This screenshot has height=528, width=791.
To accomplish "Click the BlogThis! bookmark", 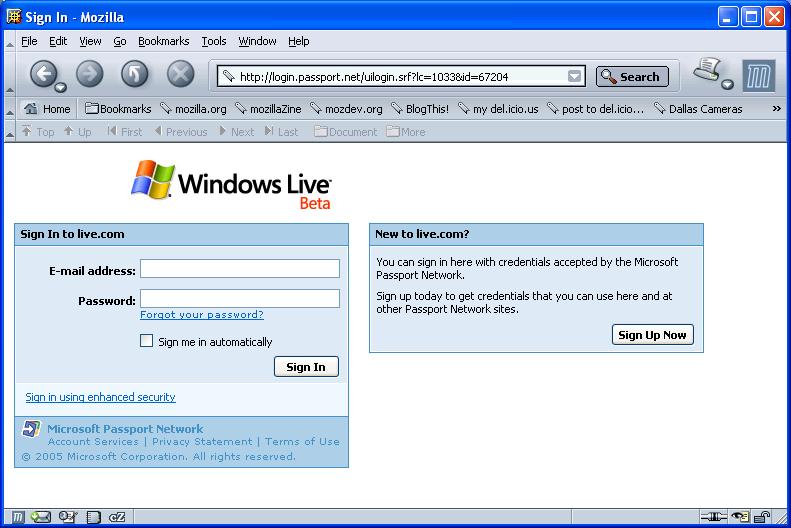I will point(420,108).
